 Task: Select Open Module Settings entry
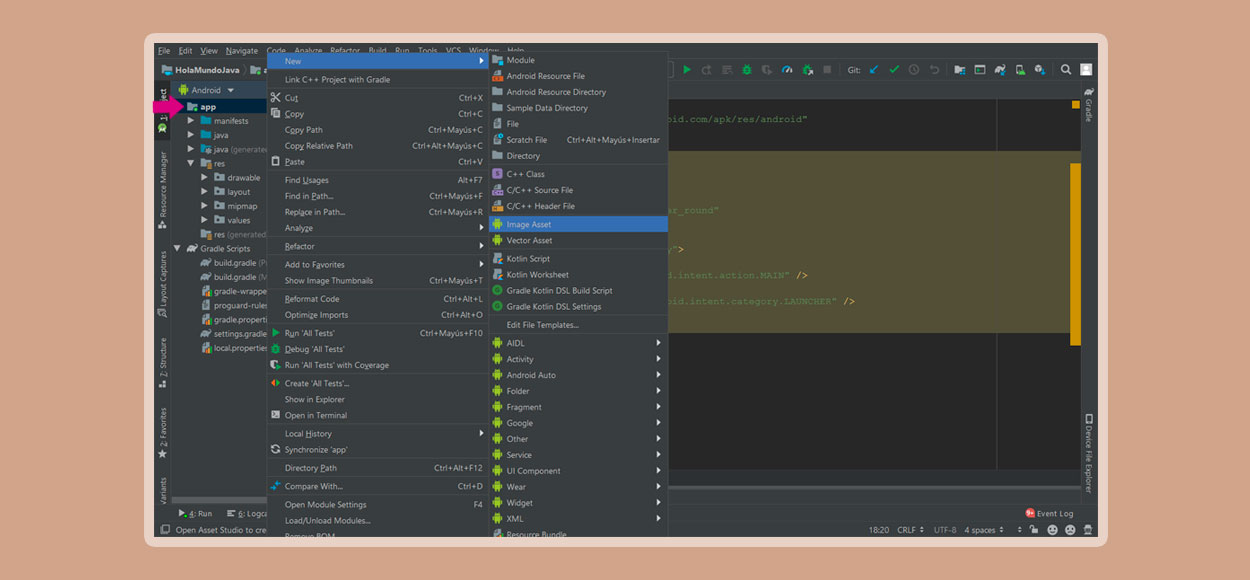377,505
